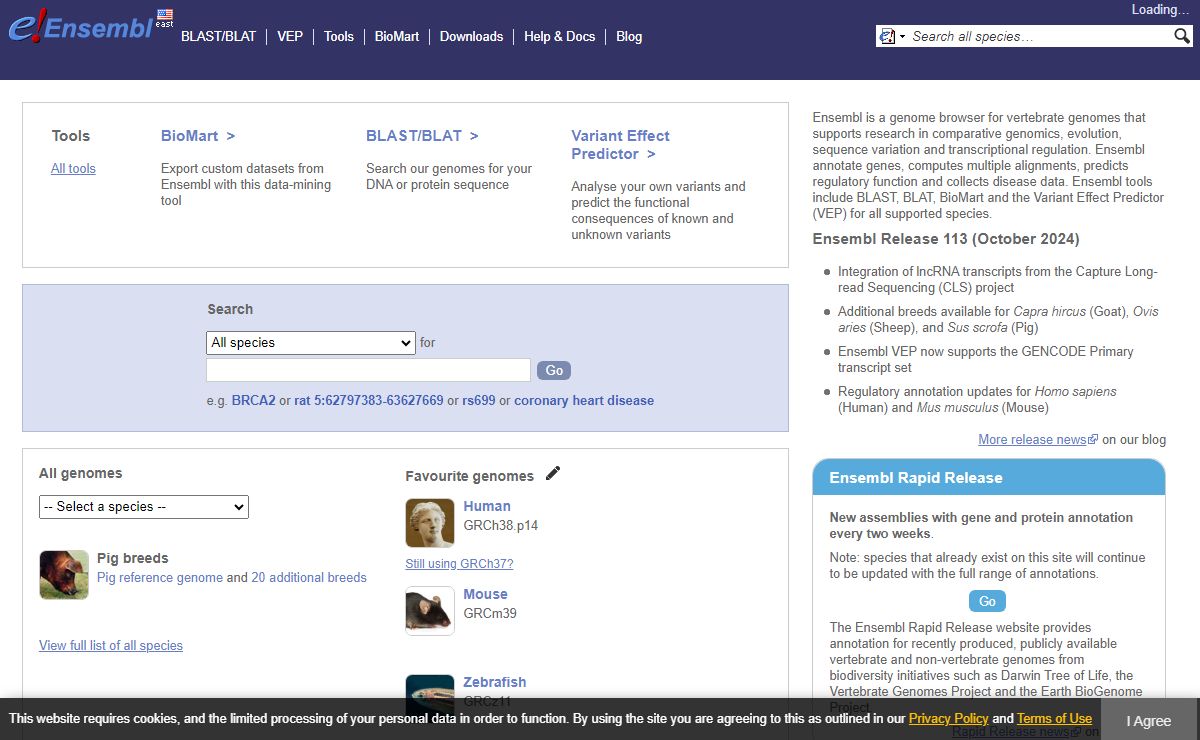Screen dimensions: 1200x740
Task: Click the All tools link
Action: 73,169
